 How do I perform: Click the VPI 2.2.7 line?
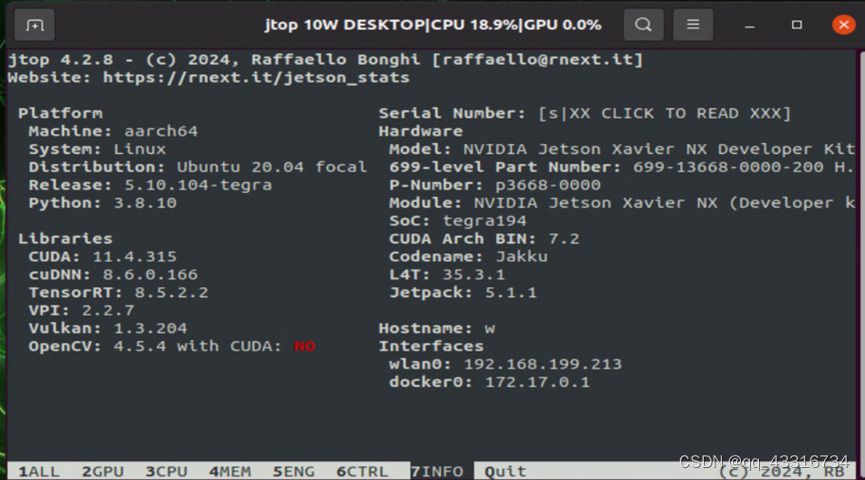[82, 311]
